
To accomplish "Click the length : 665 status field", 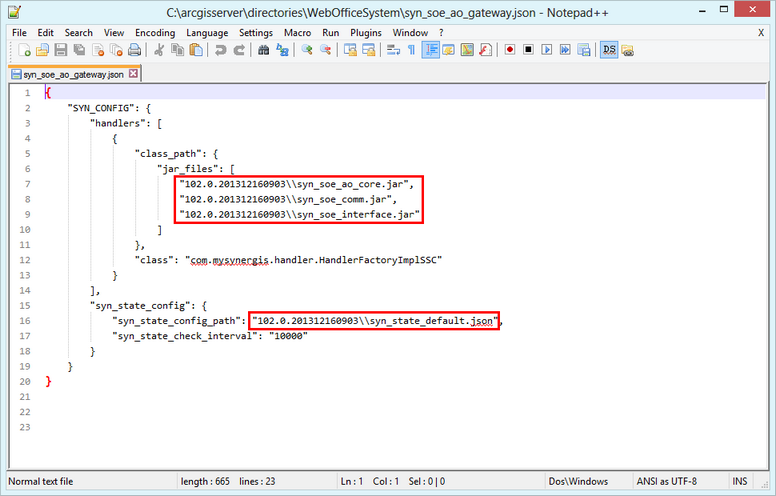I will [205, 481].
